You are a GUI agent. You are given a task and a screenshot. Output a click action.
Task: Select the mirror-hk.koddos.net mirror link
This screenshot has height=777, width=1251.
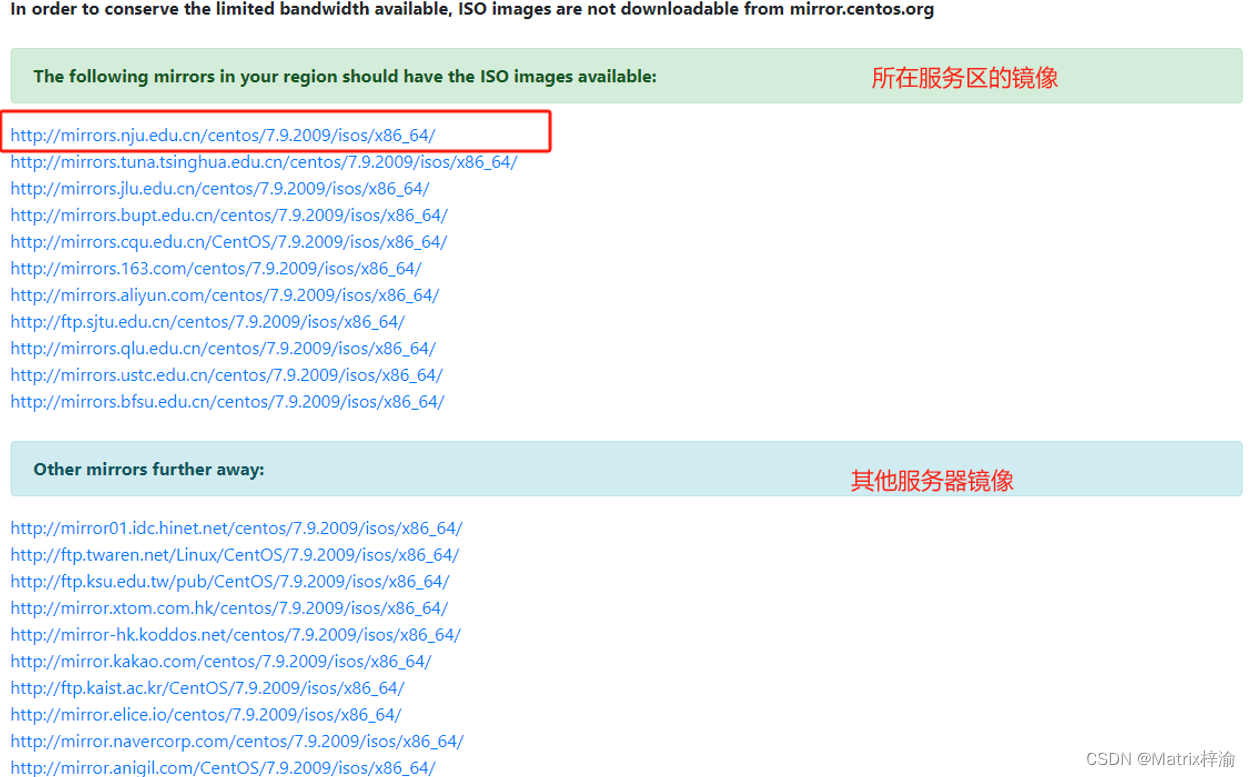click(236, 634)
